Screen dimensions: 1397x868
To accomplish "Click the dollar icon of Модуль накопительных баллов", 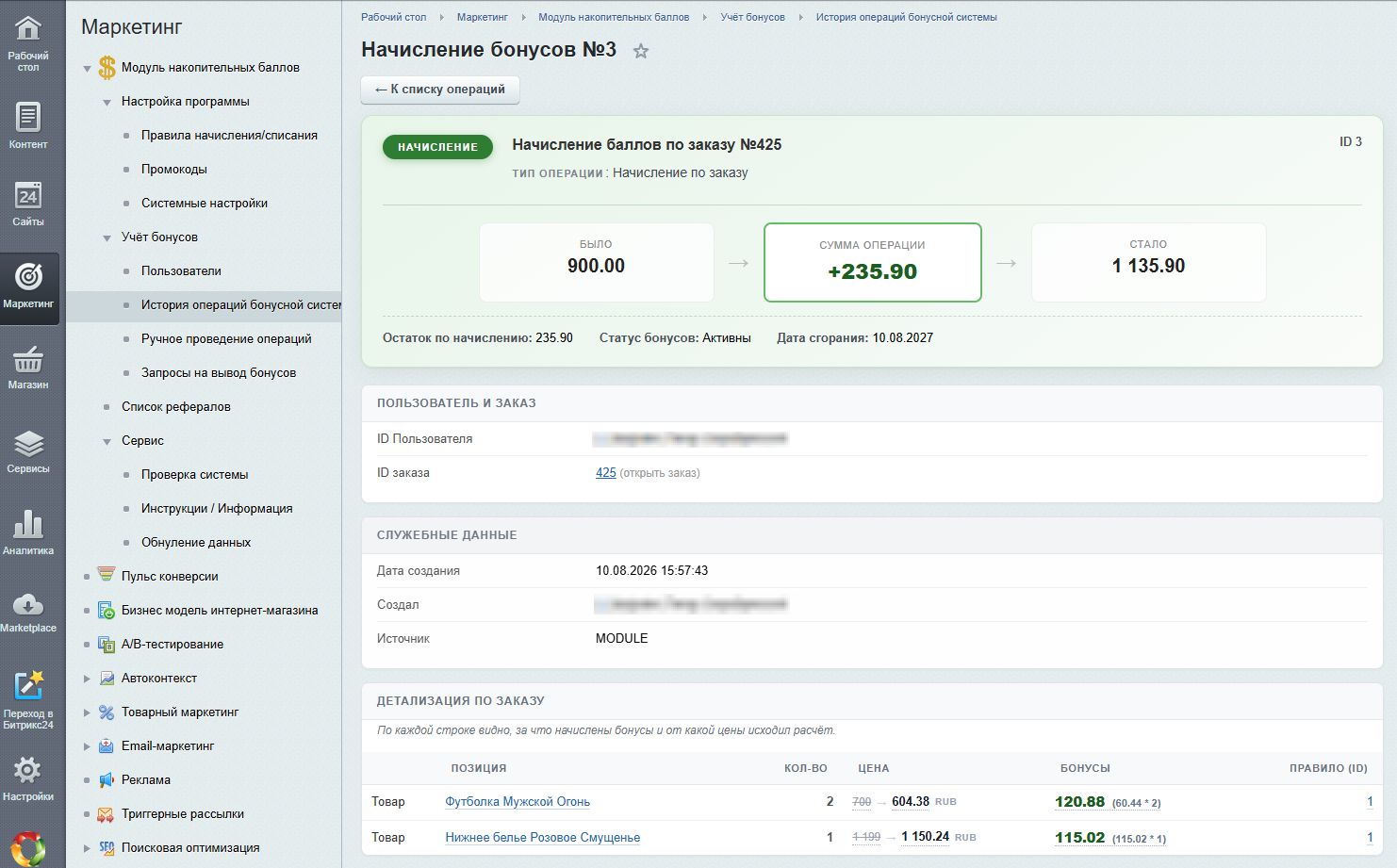I will point(107,68).
